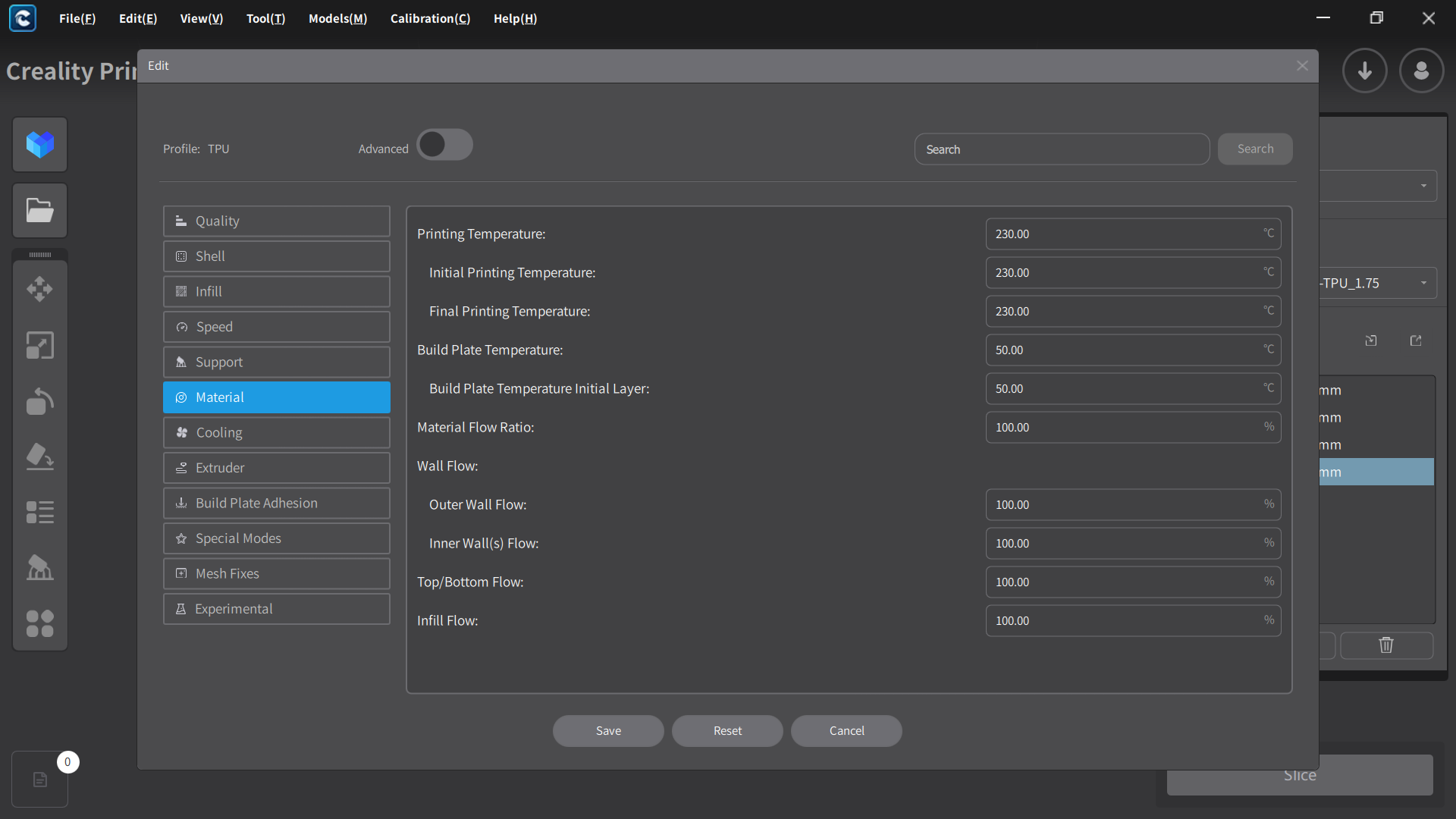Viewport: 1456px width, 819px height.
Task: Edit the Printing Temperature field
Action: click(x=1133, y=234)
